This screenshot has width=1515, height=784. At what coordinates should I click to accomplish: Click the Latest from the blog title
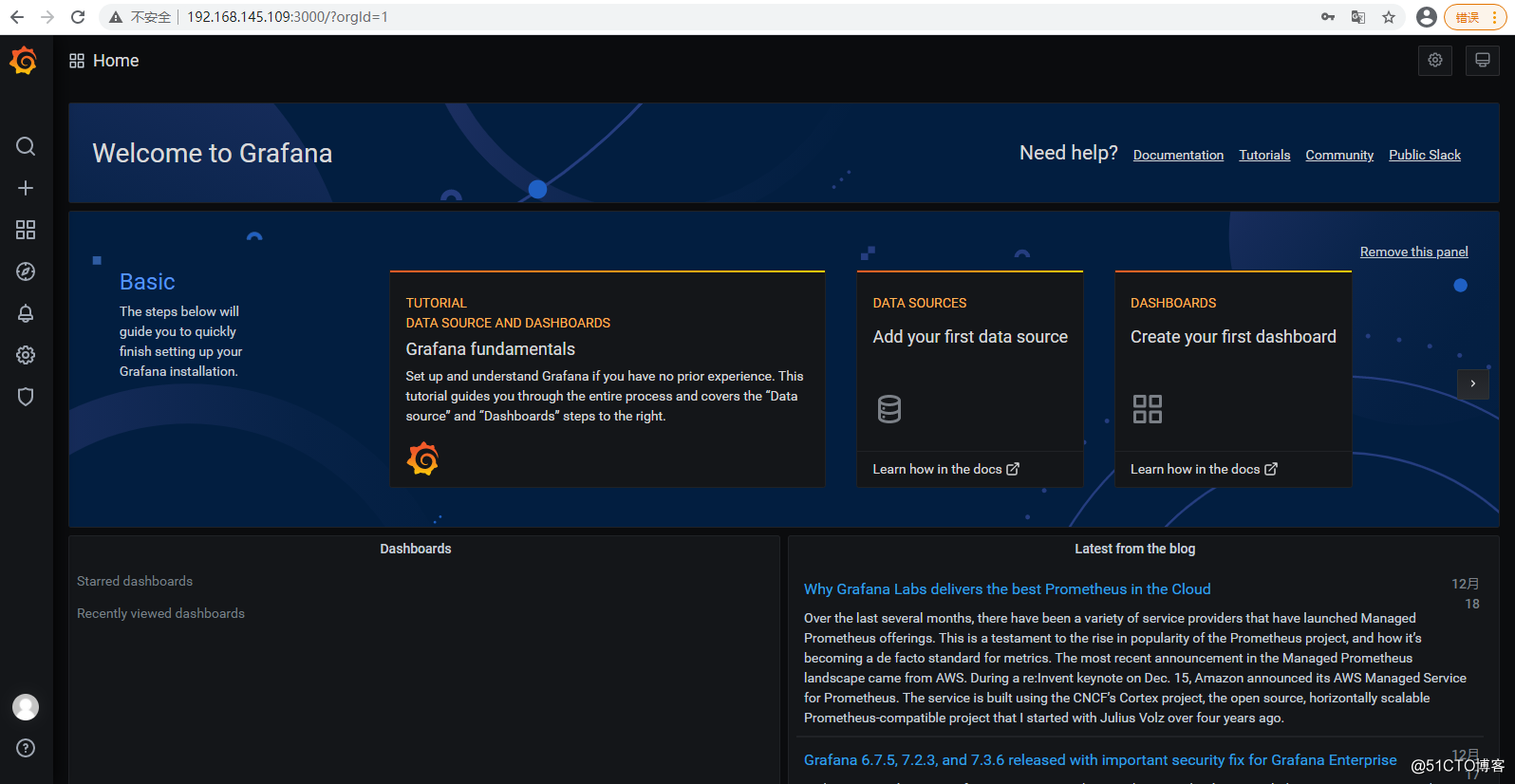[1135, 549]
